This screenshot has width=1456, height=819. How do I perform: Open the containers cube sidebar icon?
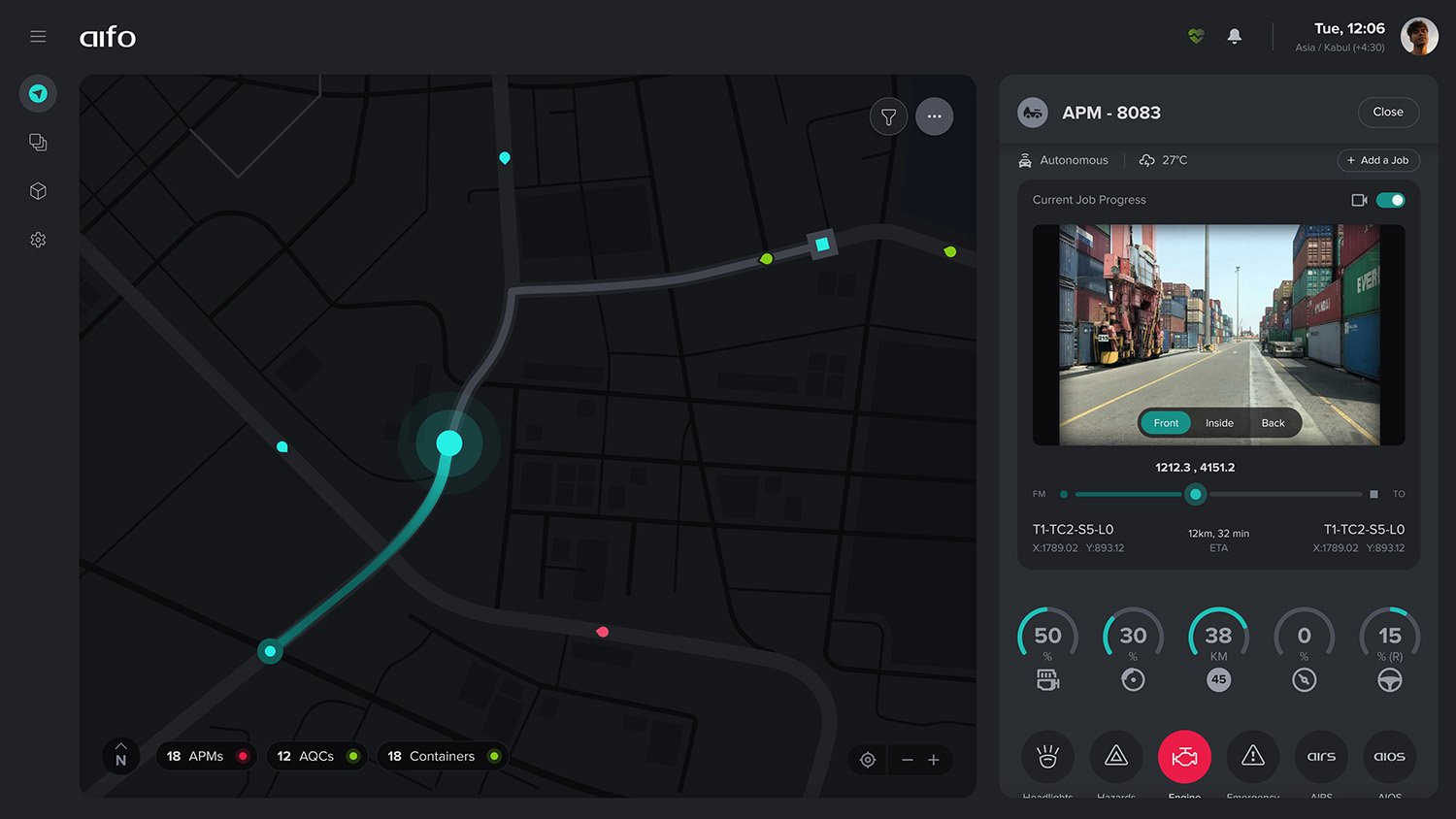(38, 191)
